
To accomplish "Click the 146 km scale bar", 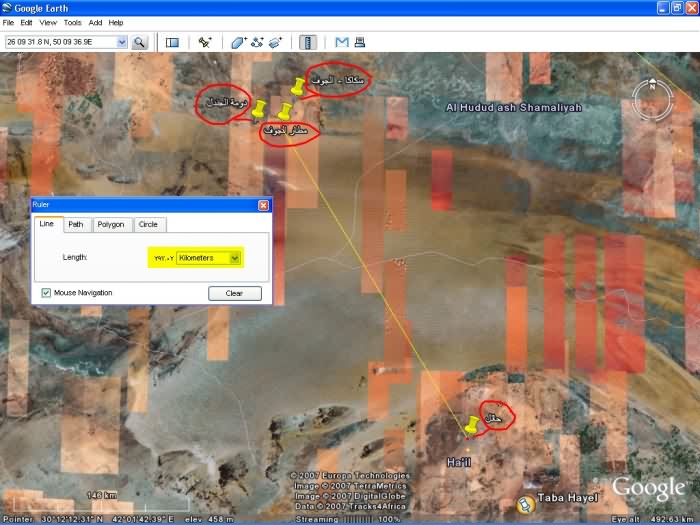I will point(102,502).
